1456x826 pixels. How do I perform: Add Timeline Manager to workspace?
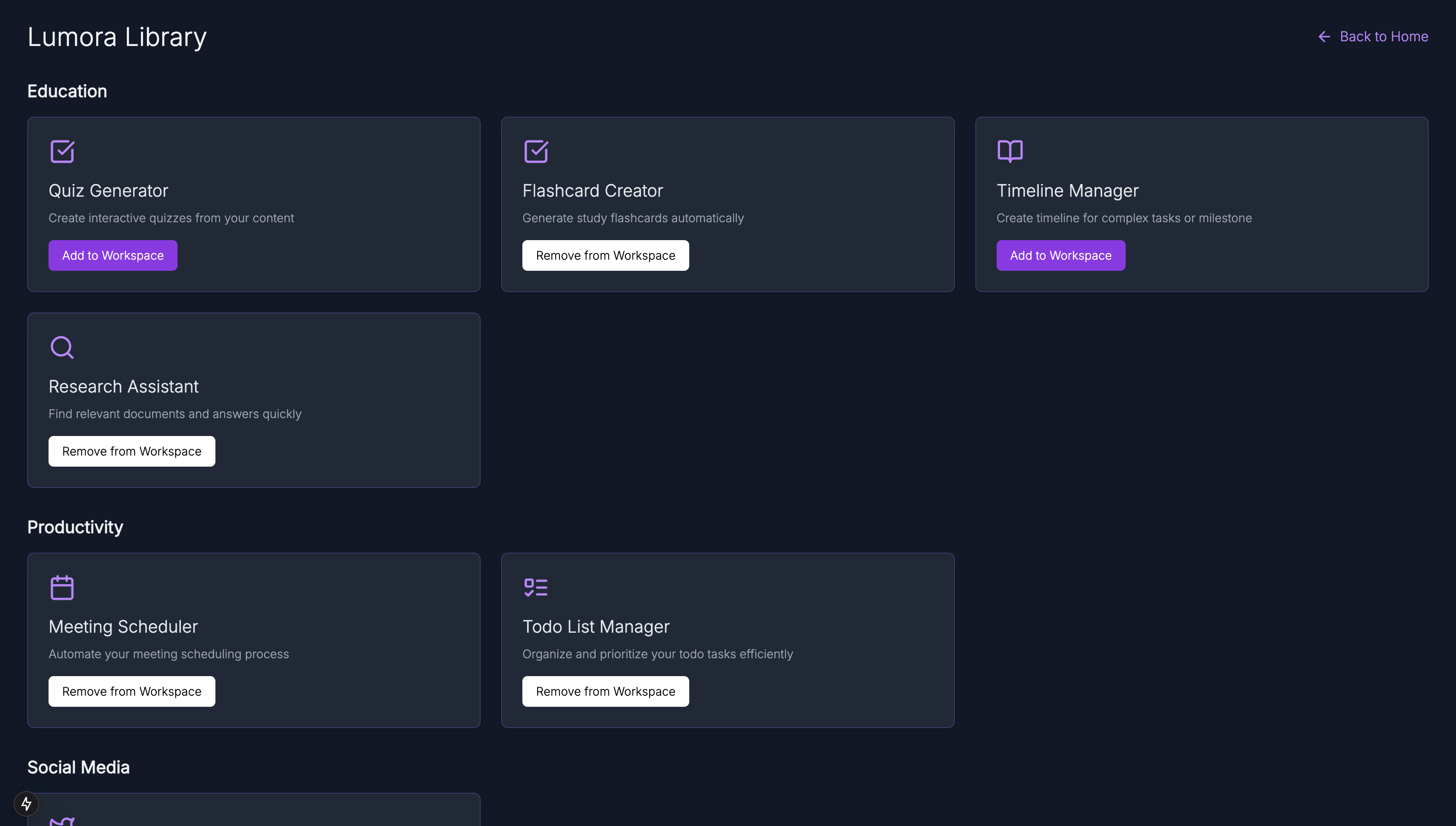coord(1060,255)
